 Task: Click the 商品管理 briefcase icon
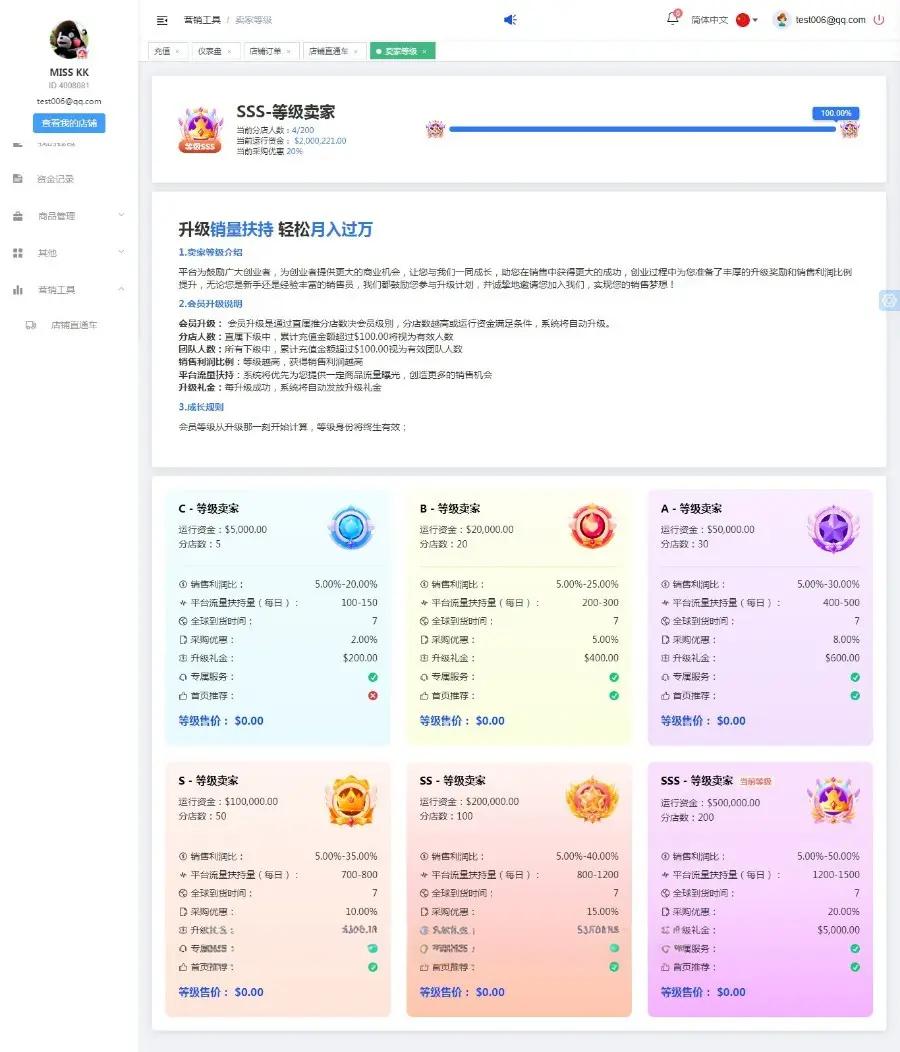pyautogui.click(x=18, y=215)
